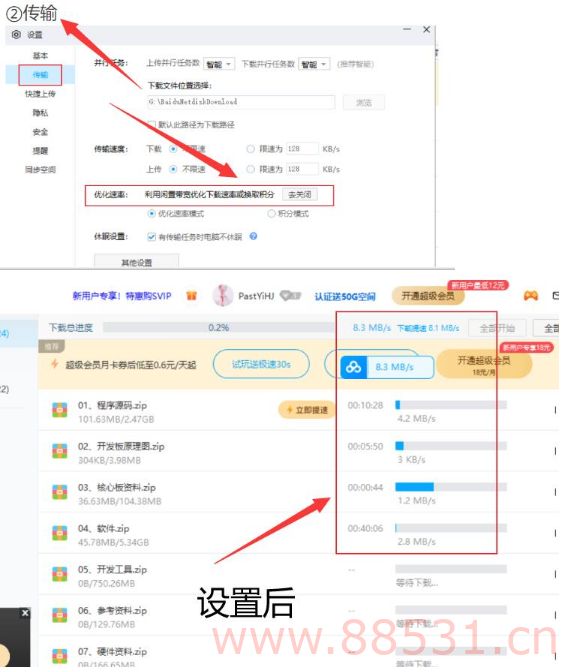
Task: Click the progress bar of 03、核心板资料.zip
Action: [x=451, y=487]
